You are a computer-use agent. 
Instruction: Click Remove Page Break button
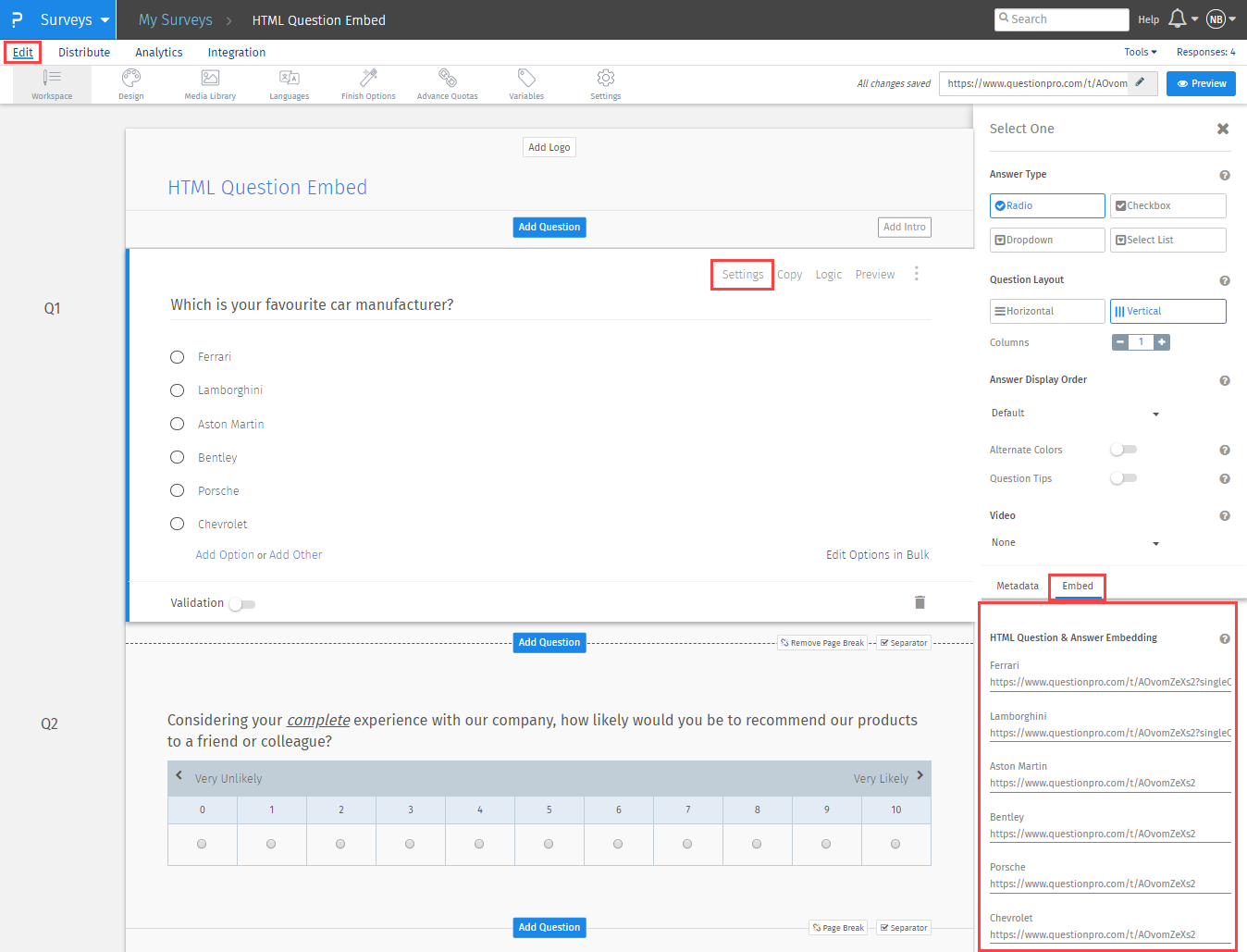click(x=822, y=643)
